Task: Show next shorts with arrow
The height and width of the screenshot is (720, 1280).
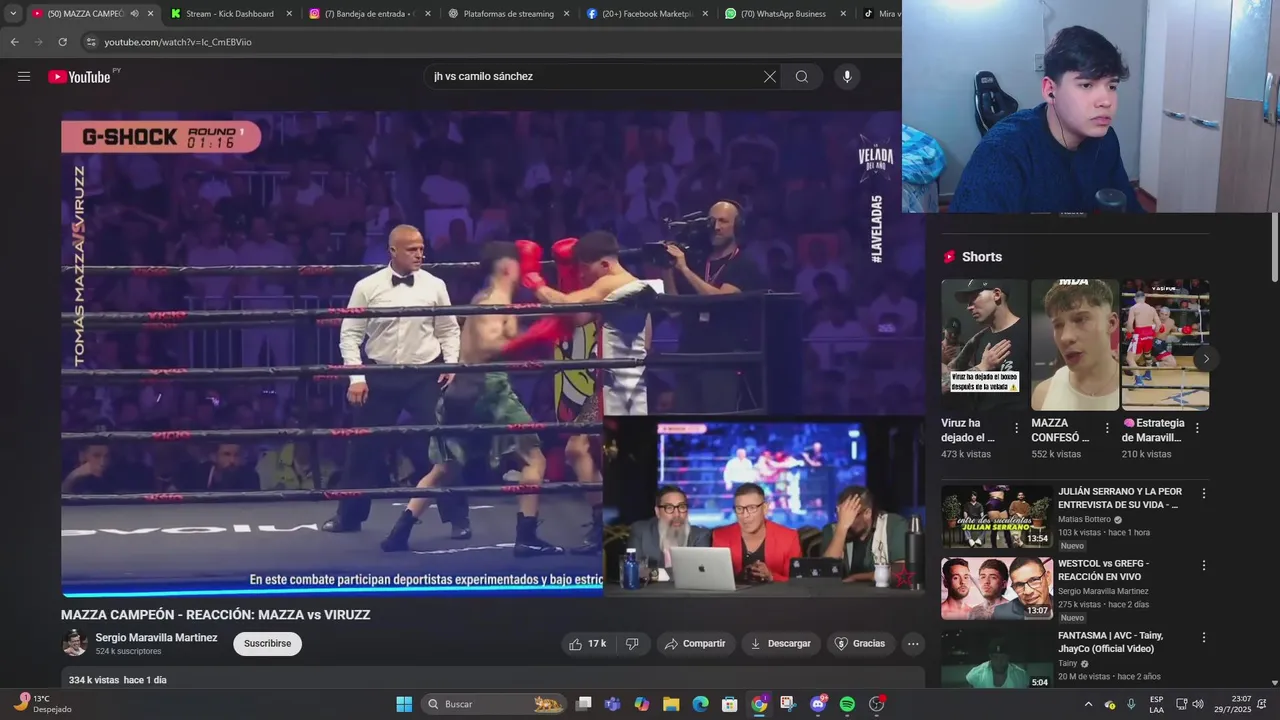Action: point(1206,359)
